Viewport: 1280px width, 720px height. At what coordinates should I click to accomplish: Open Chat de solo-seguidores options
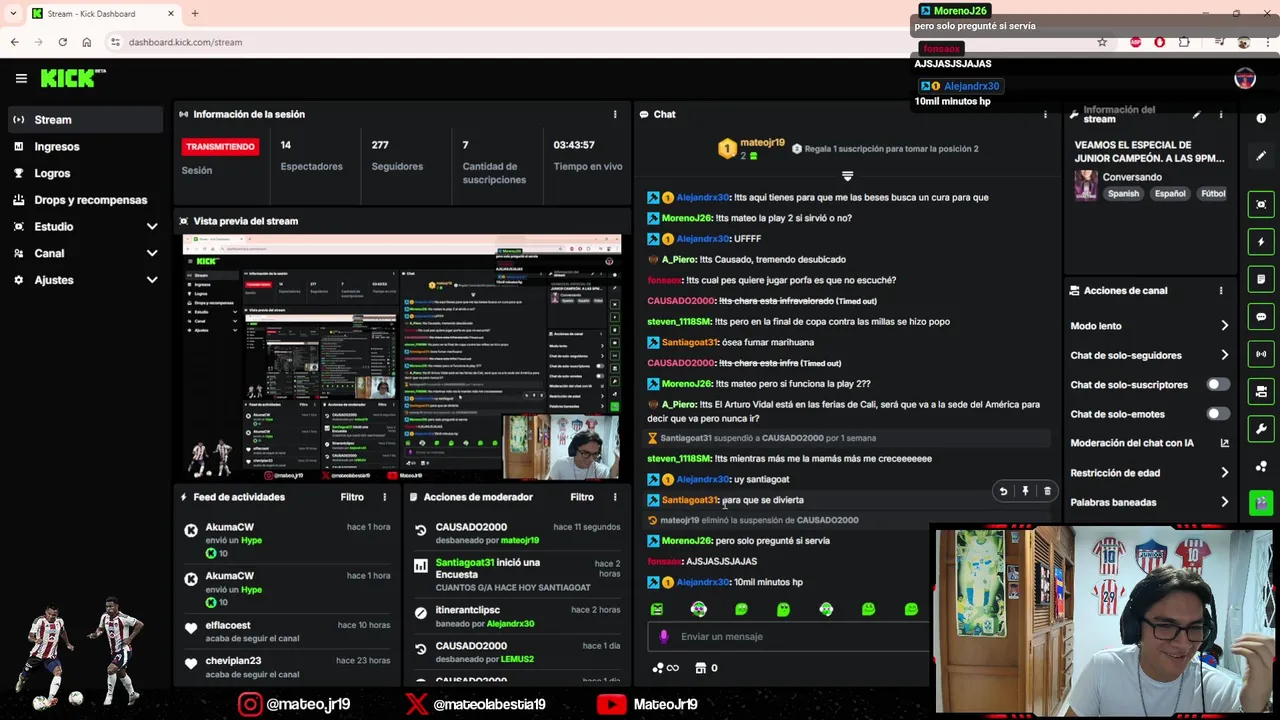(1150, 355)
